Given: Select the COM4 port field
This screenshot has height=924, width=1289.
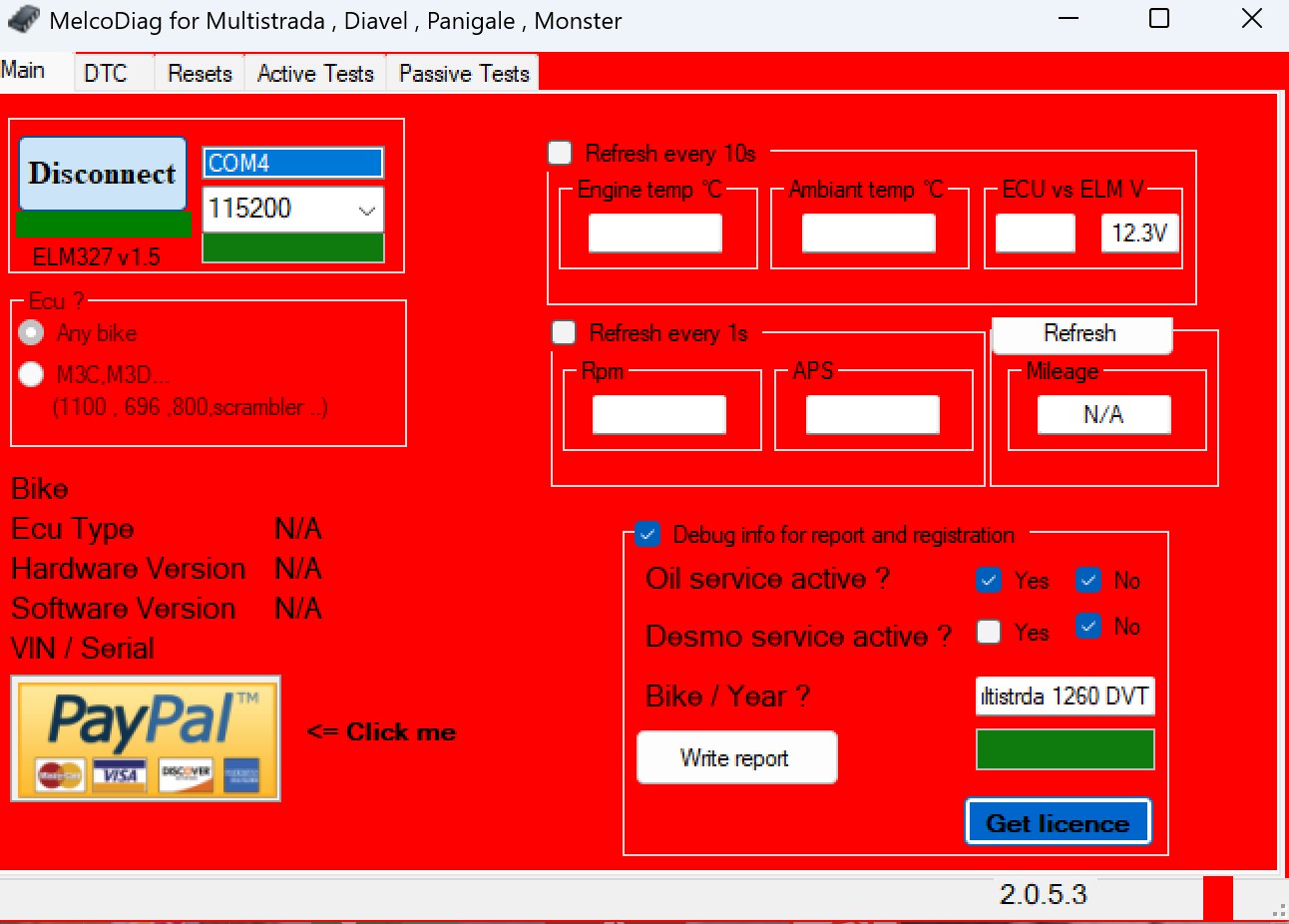Looking at the screenshot, I should click(x=293, y=163).
